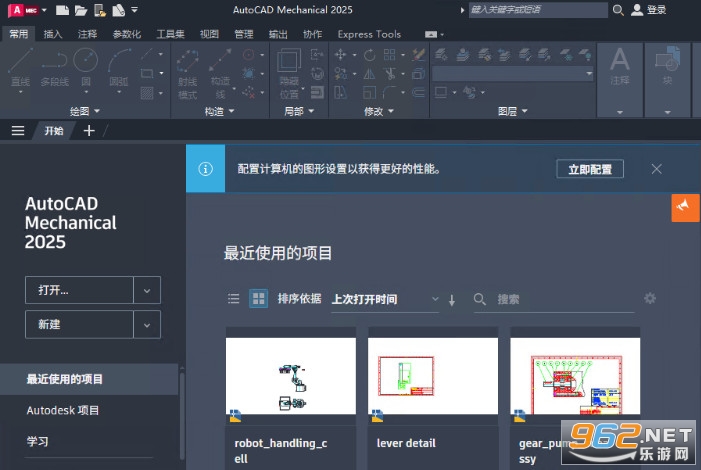Expand the 图层 panel flyout

click(x=513, y=111)
